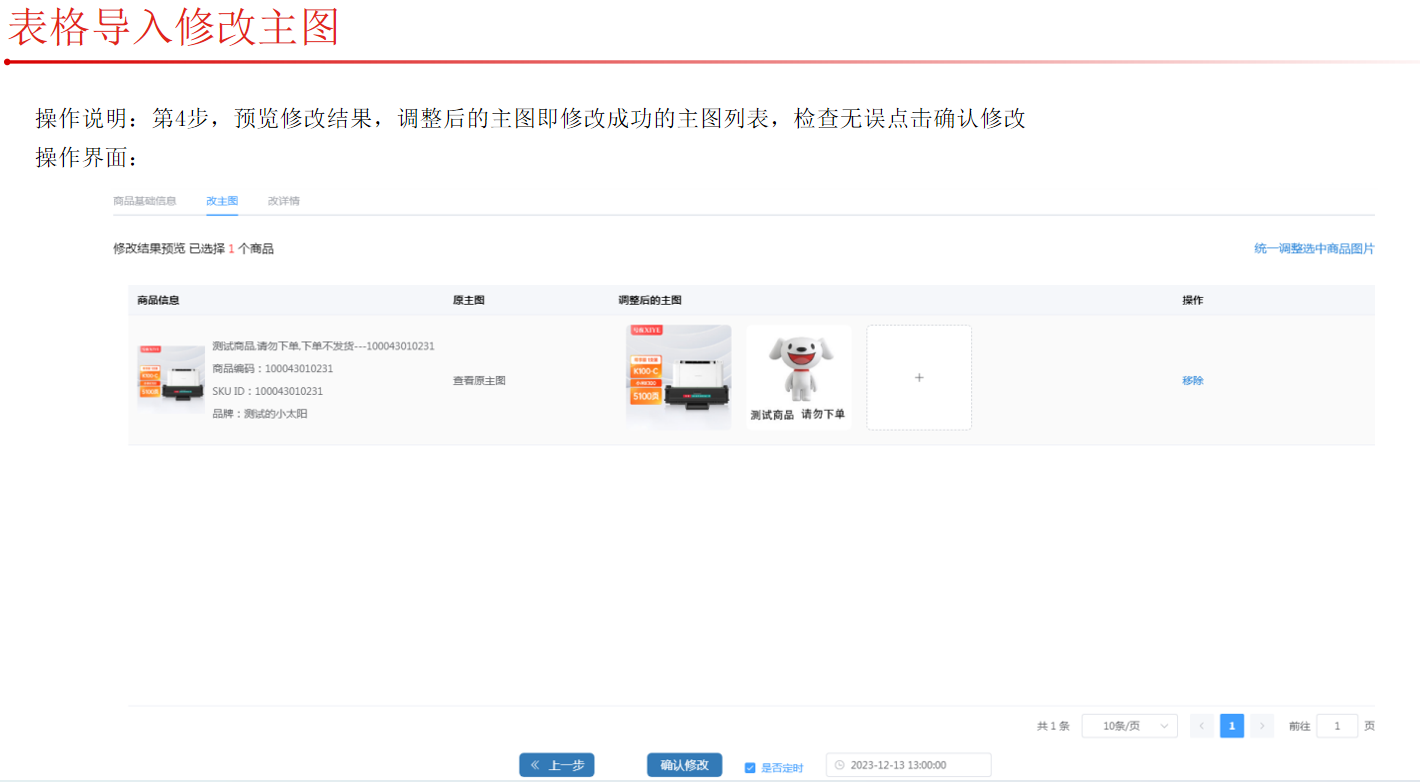Go to the previous page using left arrow

(x=1202, y=726)
